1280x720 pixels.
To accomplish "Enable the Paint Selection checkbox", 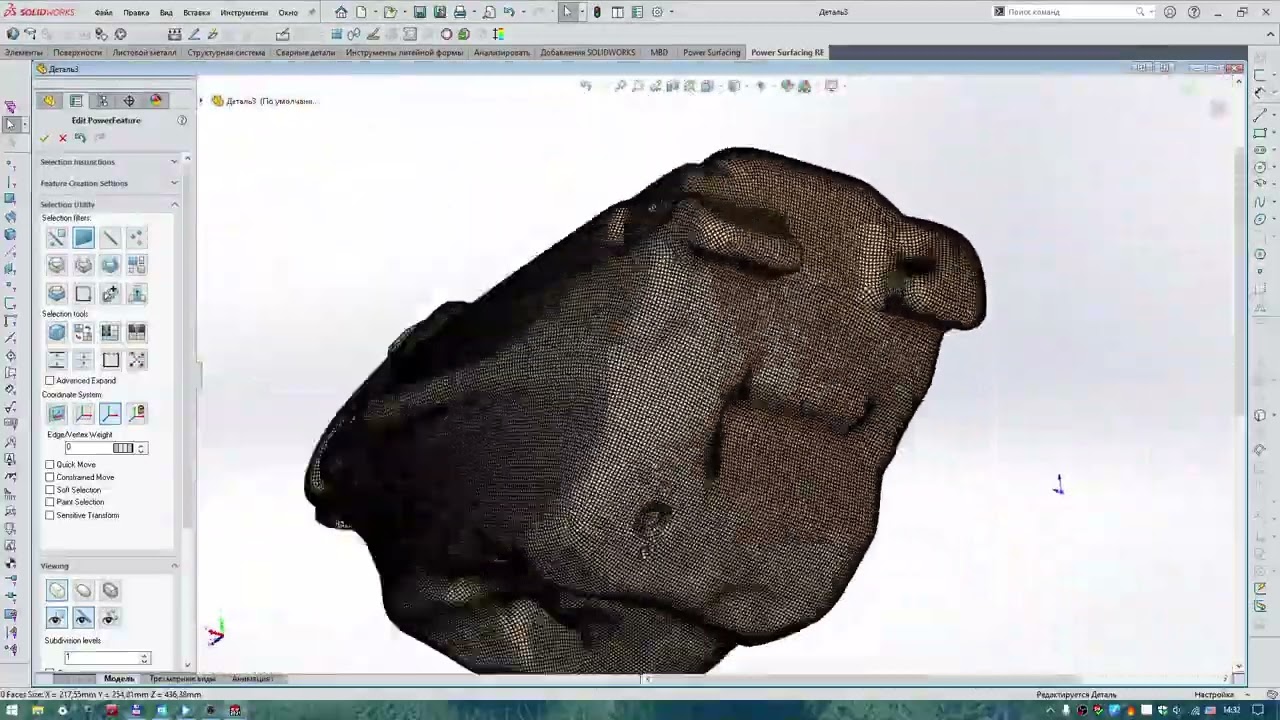I will point(50,502).
